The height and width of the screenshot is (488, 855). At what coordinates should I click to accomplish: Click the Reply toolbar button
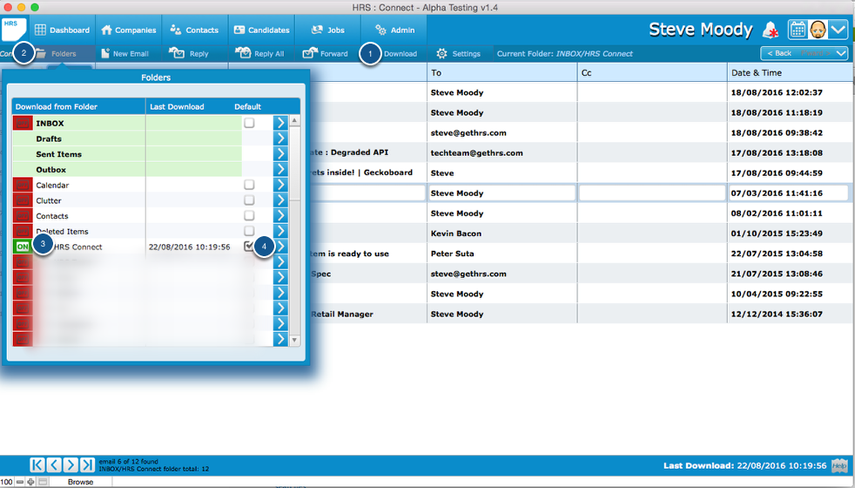point(189,53)
